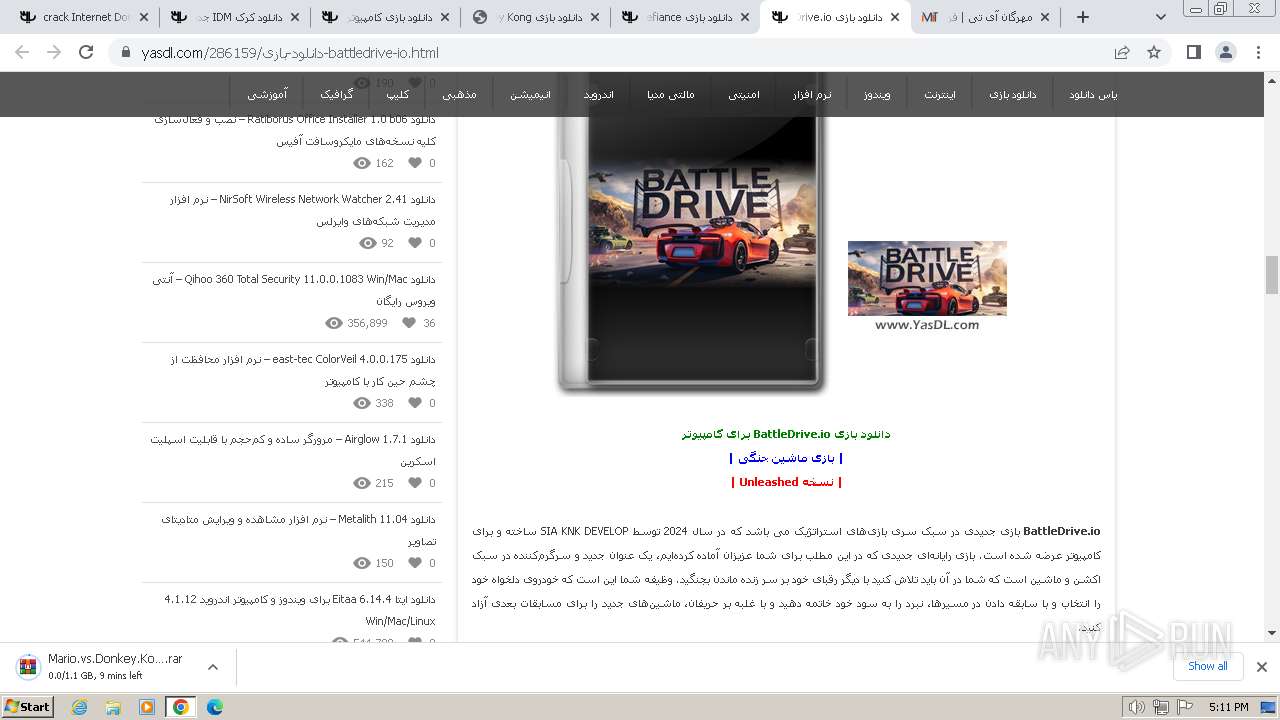This screenshot has height=720, width=1280.
Task: Toggle the browser side panel icon
Action: point(1193,52)
